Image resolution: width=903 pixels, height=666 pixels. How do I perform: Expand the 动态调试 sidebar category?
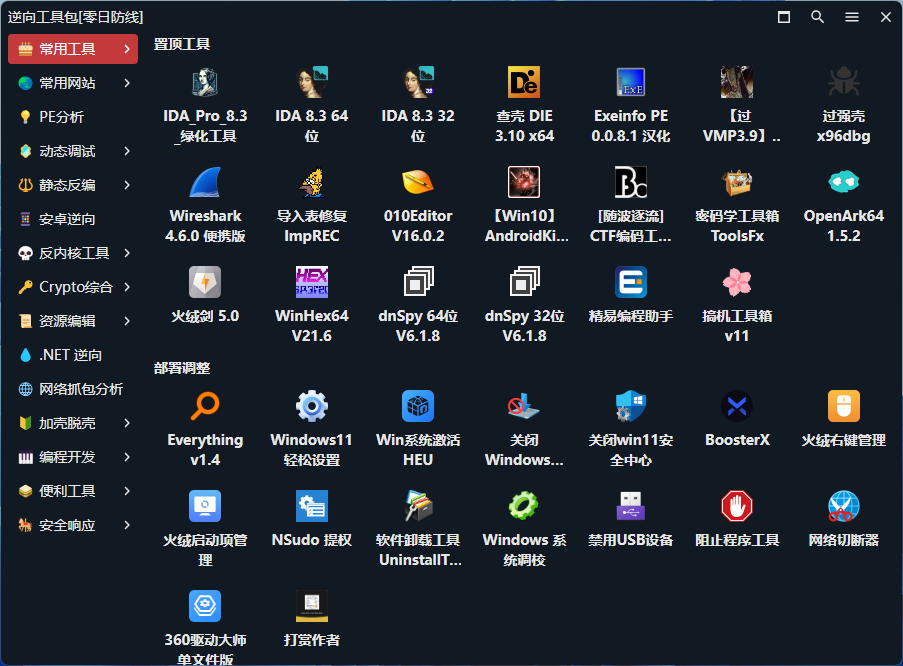pyautogui.click(x=72, y=152)
